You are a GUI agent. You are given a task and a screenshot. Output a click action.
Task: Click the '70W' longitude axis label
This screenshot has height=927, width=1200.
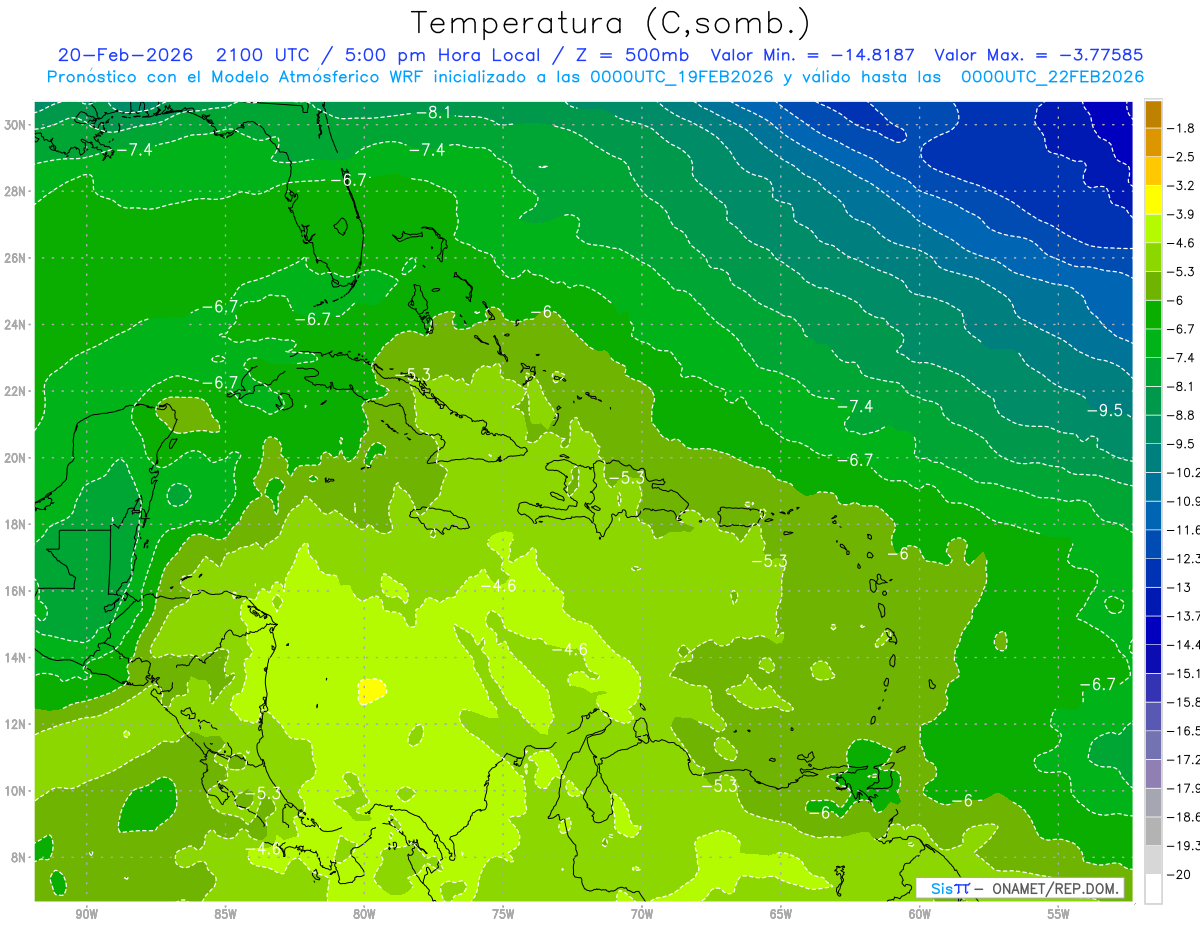[642, 914]
